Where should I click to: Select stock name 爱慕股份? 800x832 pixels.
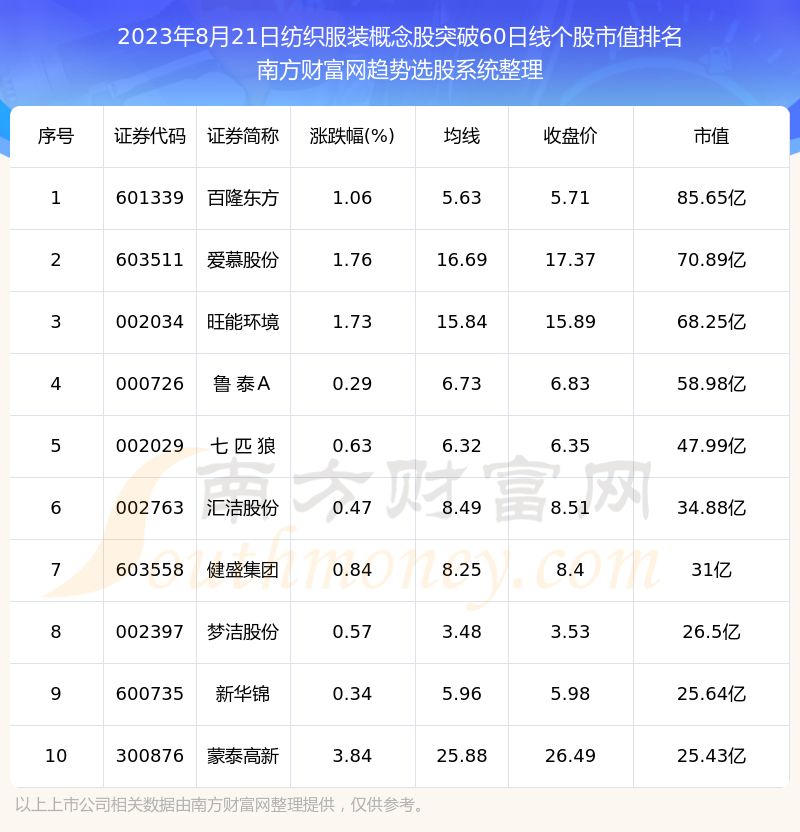point(243,260)
